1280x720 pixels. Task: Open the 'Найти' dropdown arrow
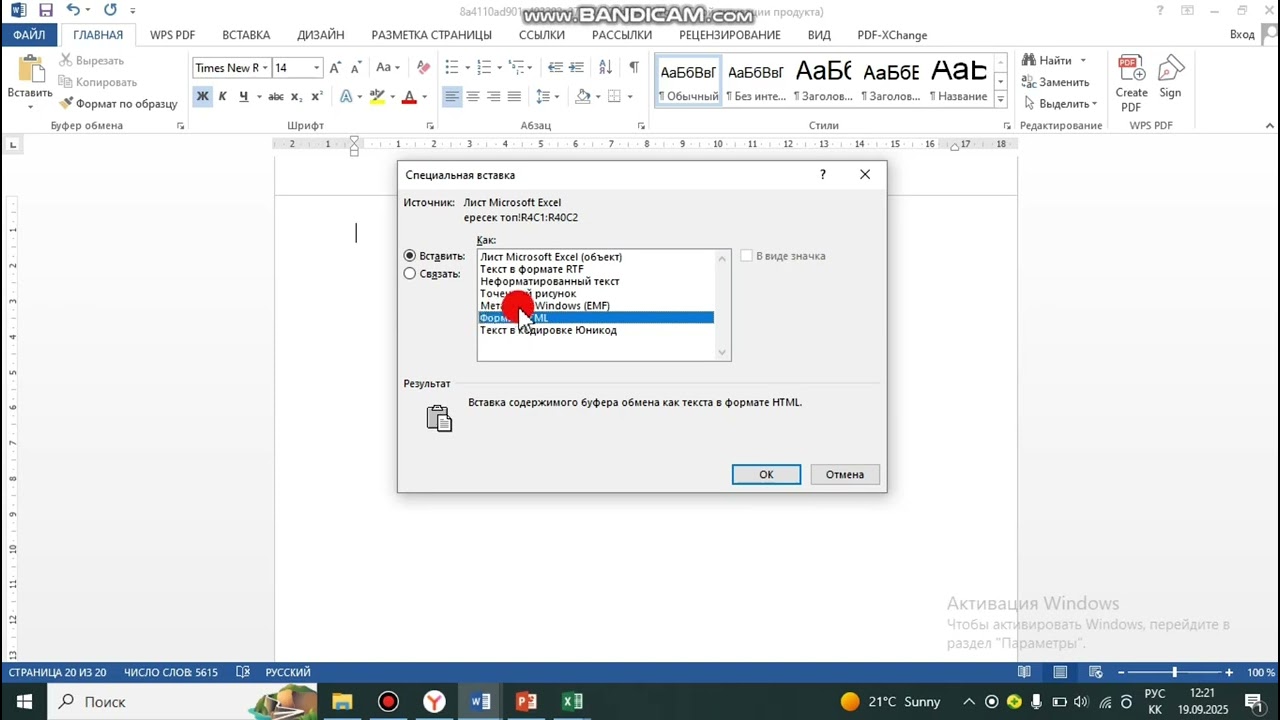1082,61
